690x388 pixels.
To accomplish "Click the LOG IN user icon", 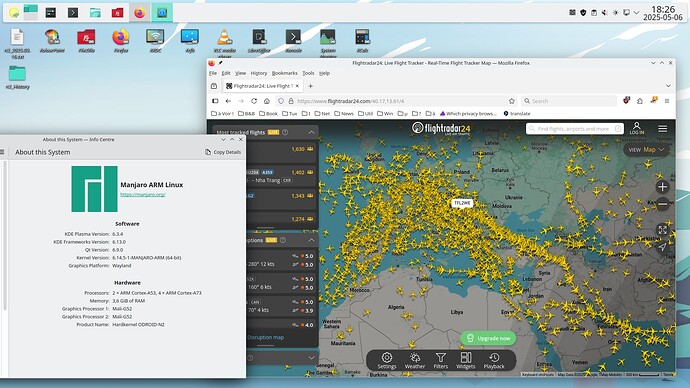I will (636, 128).
